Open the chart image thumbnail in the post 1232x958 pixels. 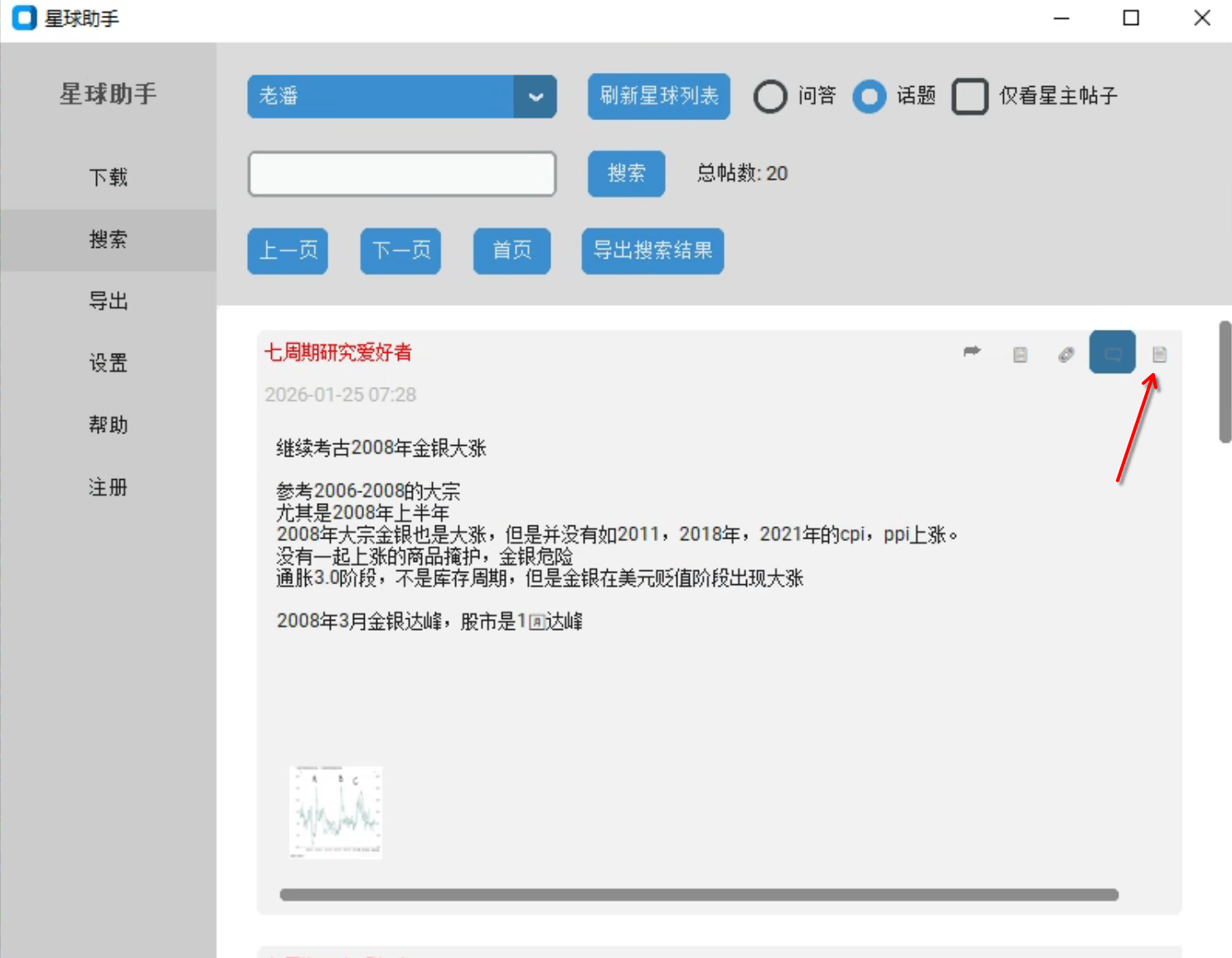click(x=336, y=811)
